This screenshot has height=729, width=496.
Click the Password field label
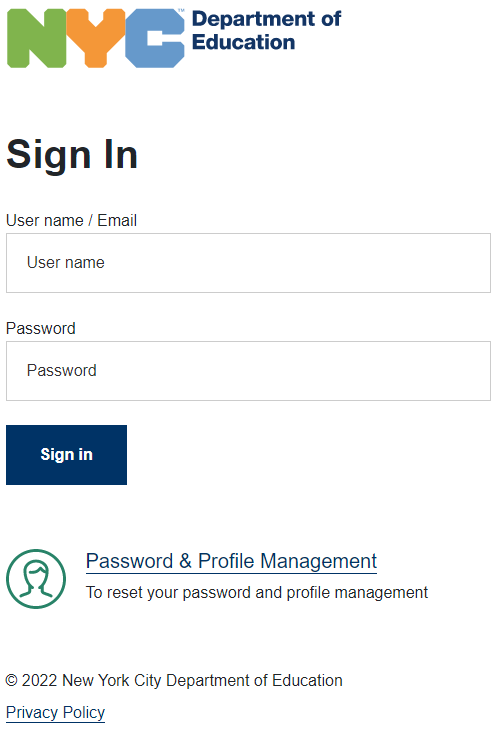tap(40, 328)
